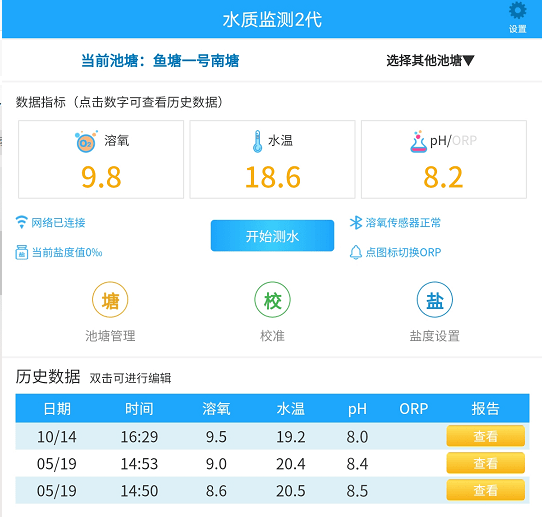Screen dimensions: 542x517
Task: Click the flask icon to switch ORP
Action: [418, 141]
